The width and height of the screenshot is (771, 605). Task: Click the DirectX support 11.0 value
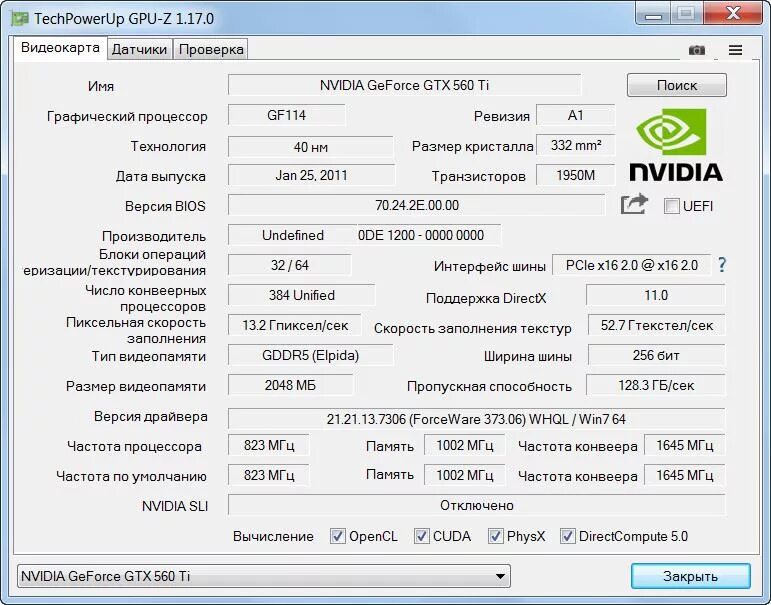(656, 295)
